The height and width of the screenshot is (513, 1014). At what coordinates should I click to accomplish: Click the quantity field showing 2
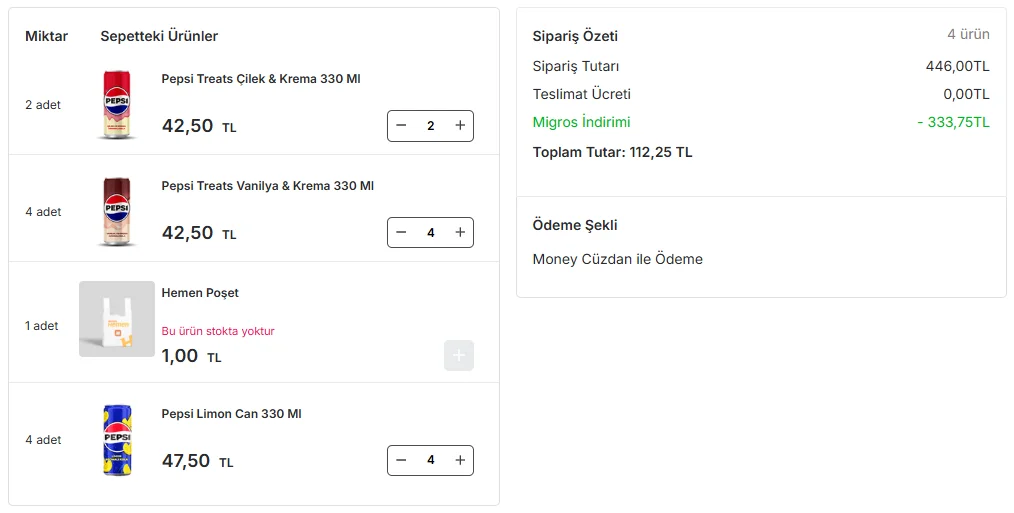click(x=431, y=126)
